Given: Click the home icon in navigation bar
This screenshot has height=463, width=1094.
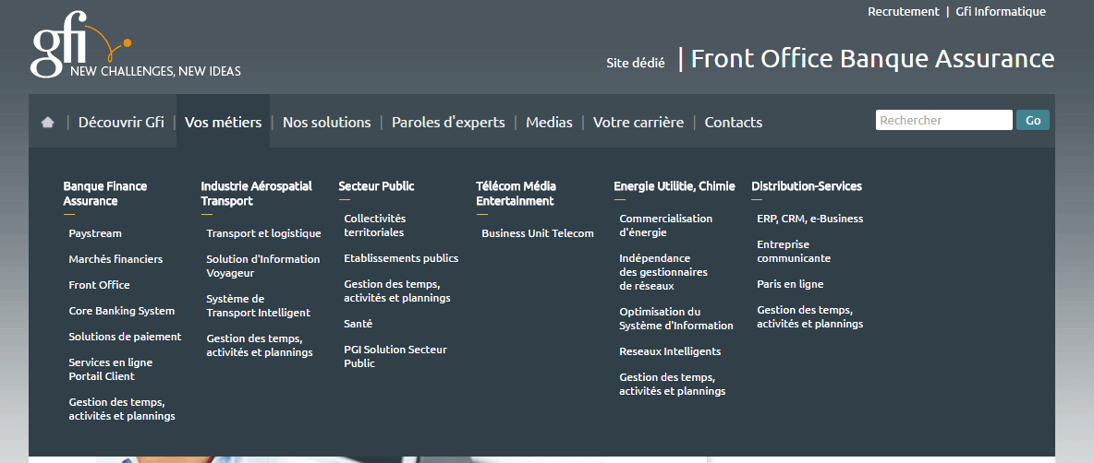Looking at the screenshot, I should point(47,122).
